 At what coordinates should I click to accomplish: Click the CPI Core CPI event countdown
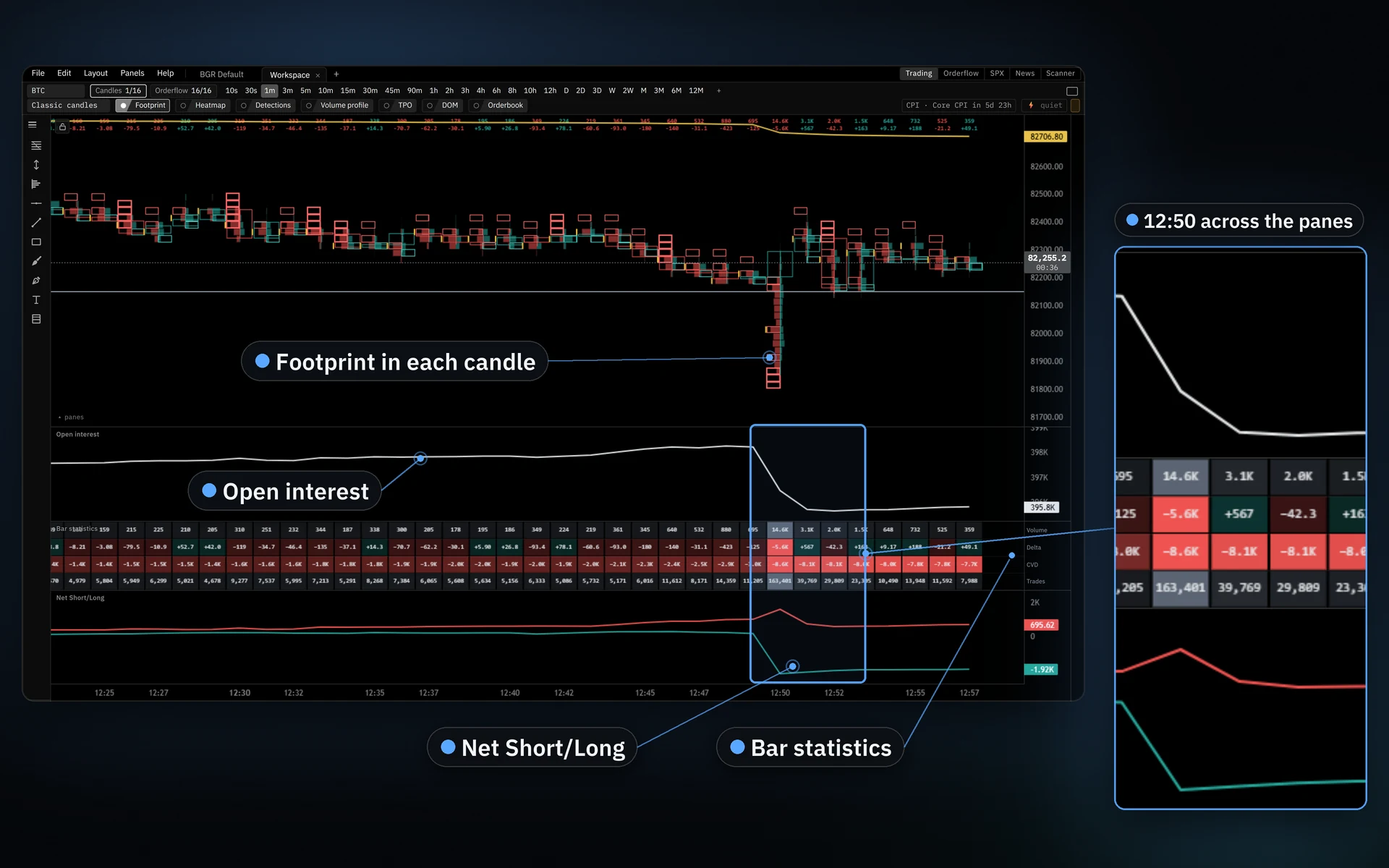[x=959, y=106]
